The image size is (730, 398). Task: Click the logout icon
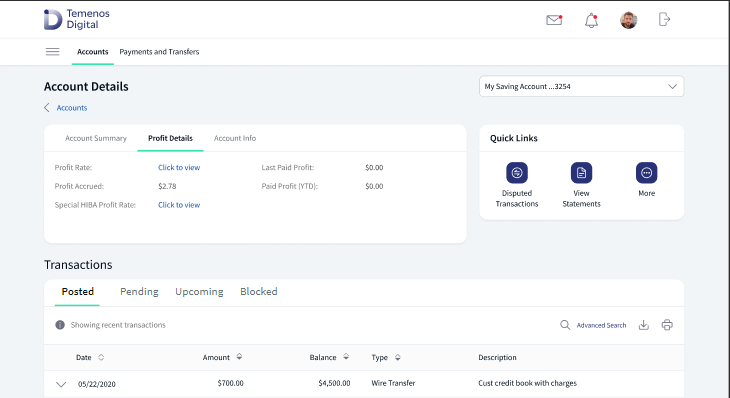pos(664,20)
